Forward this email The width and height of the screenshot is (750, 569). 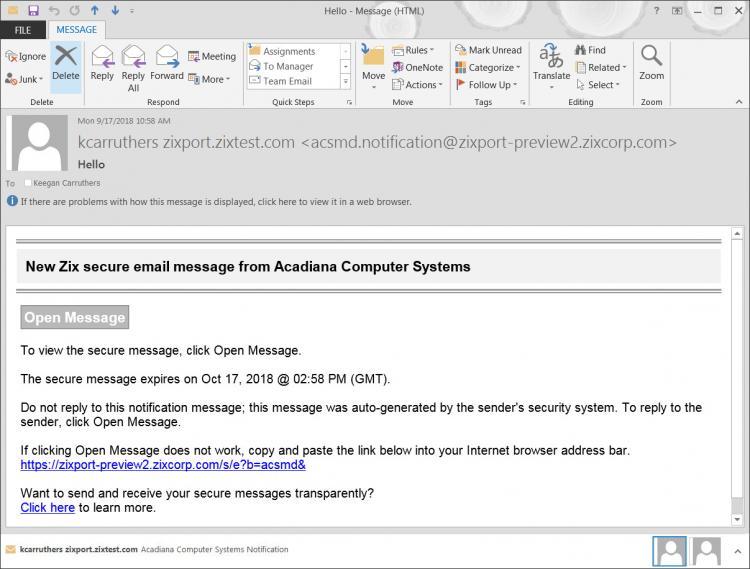(x=166, y=64)
